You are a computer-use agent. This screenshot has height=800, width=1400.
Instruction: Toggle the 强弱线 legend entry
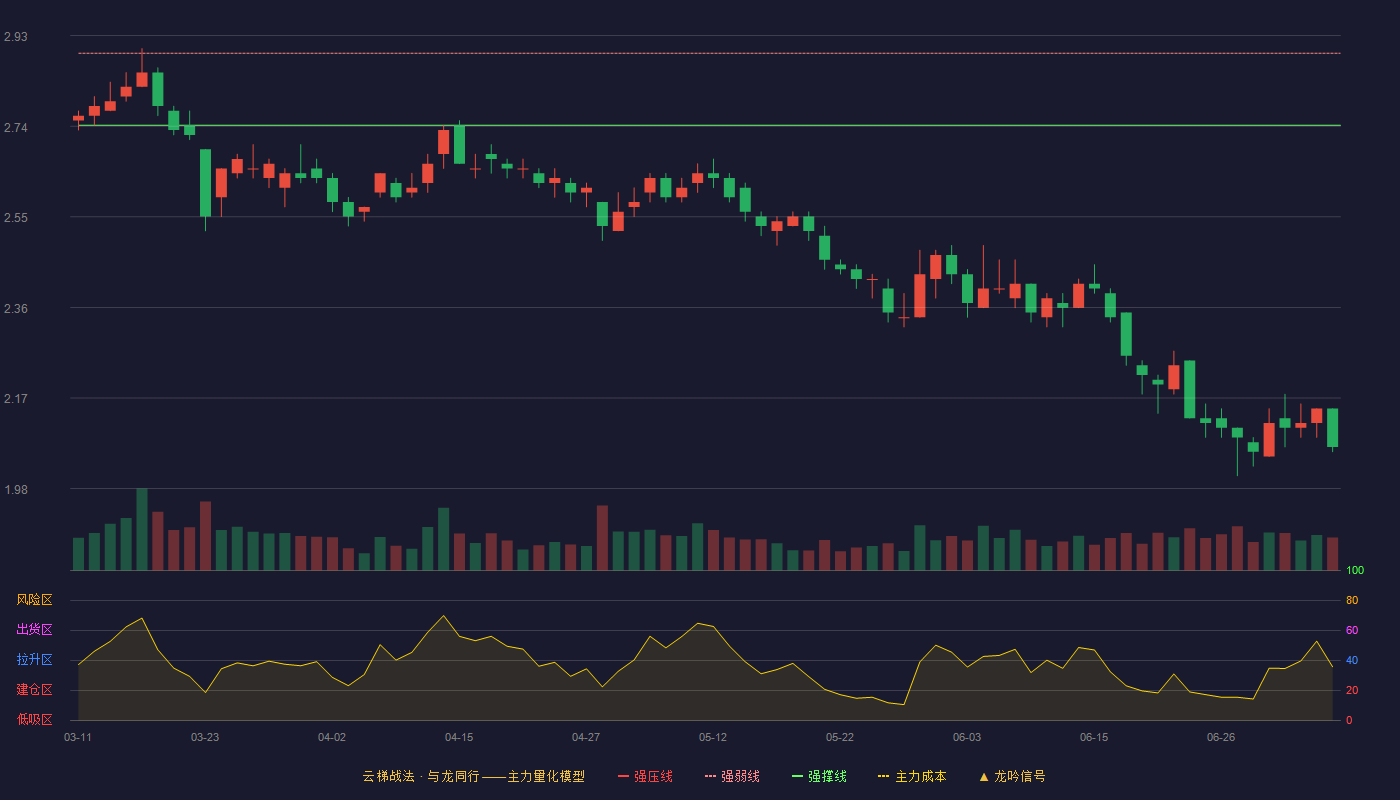[x=732, y=776]
